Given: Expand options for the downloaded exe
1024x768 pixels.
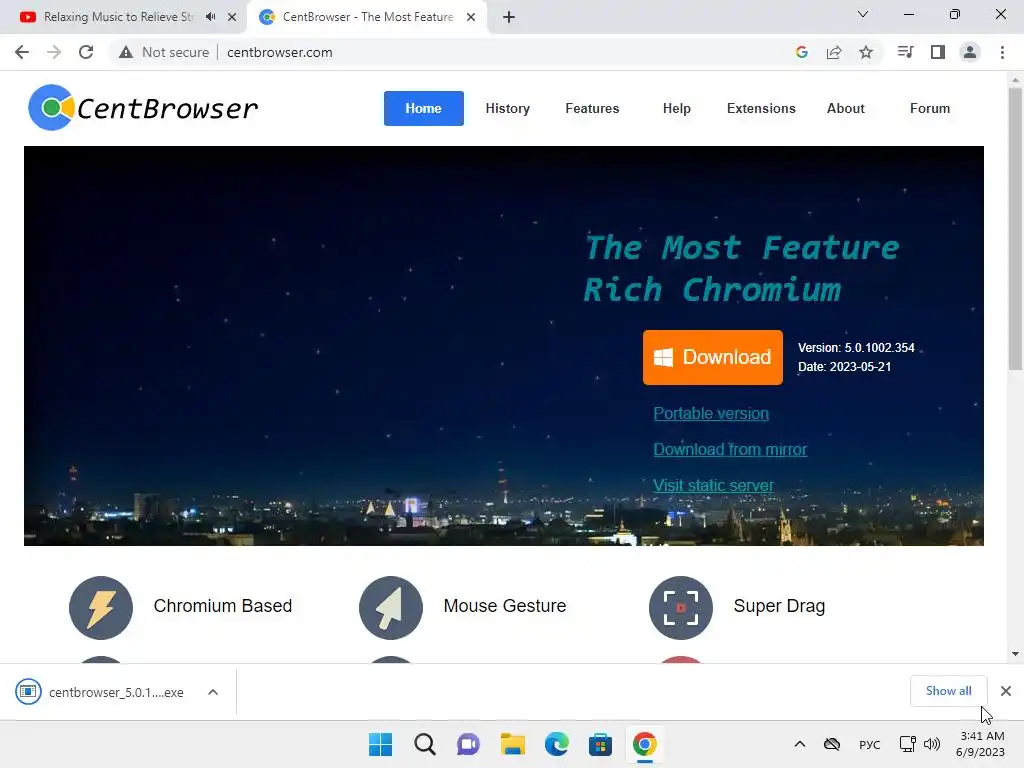Looking at the screenshot, I should click(x=213, y=692).
